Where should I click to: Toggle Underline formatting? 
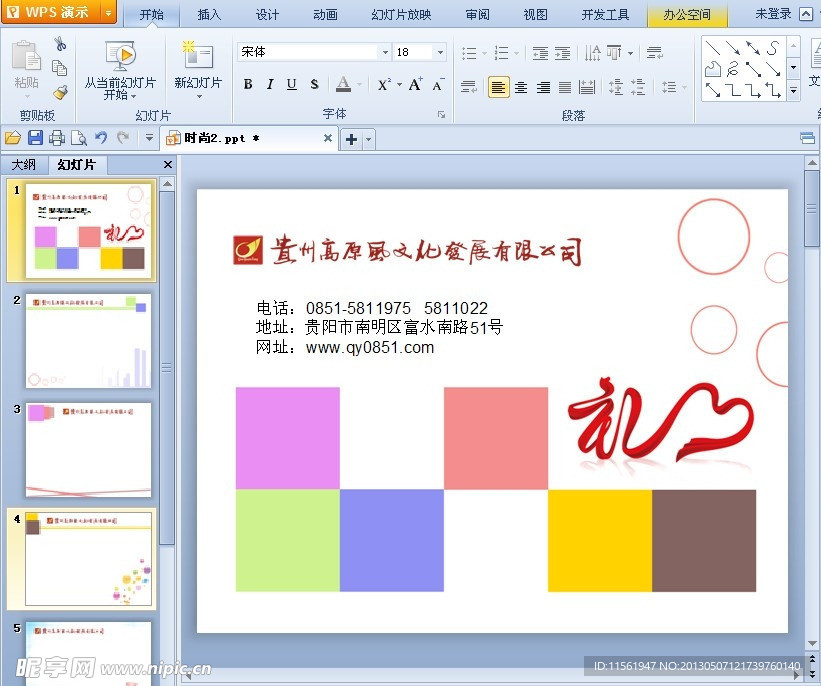pos(292,84)
